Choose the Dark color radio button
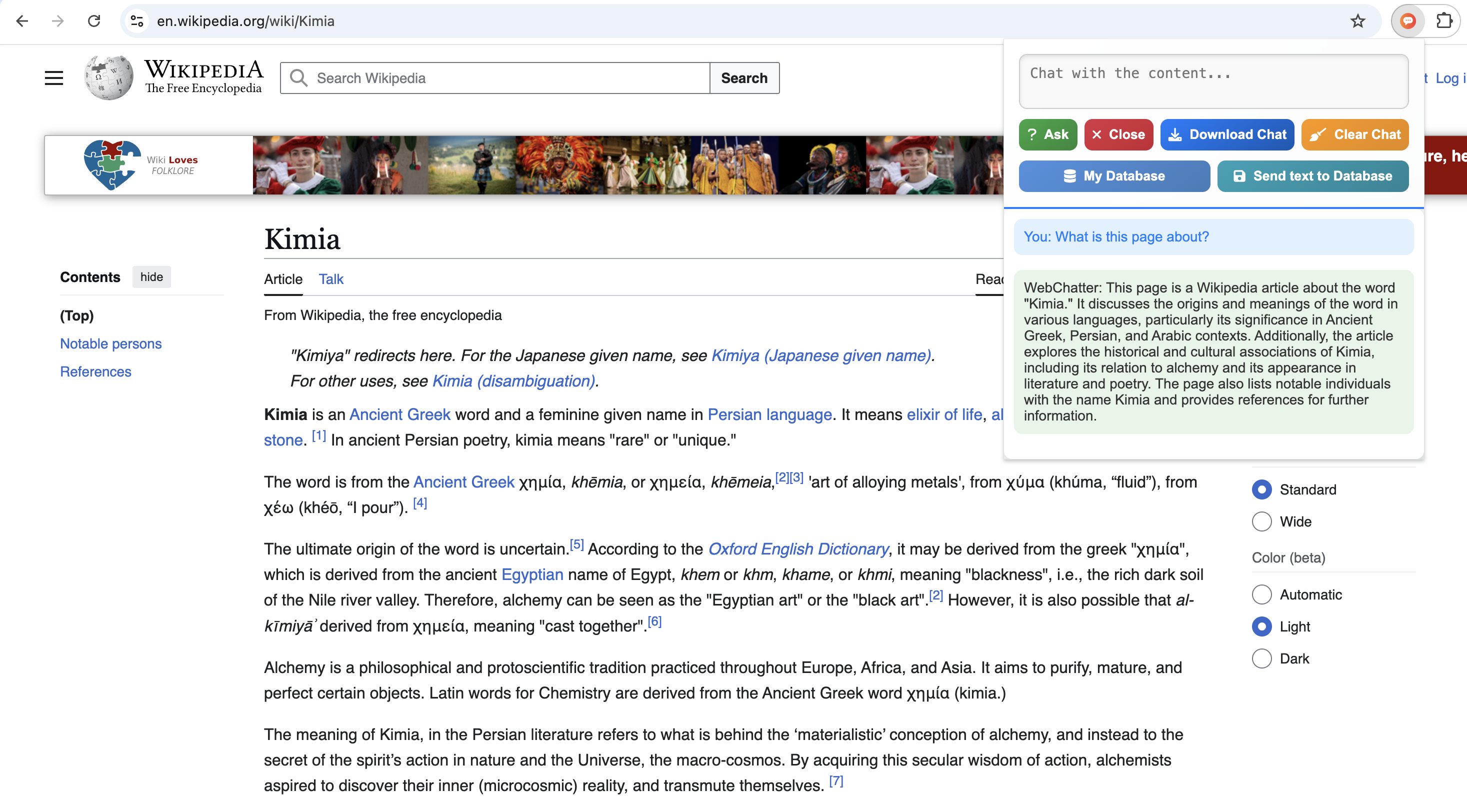Image resolution: width=1467 pixels, height=812 pixels. (x=1261, y=658)
